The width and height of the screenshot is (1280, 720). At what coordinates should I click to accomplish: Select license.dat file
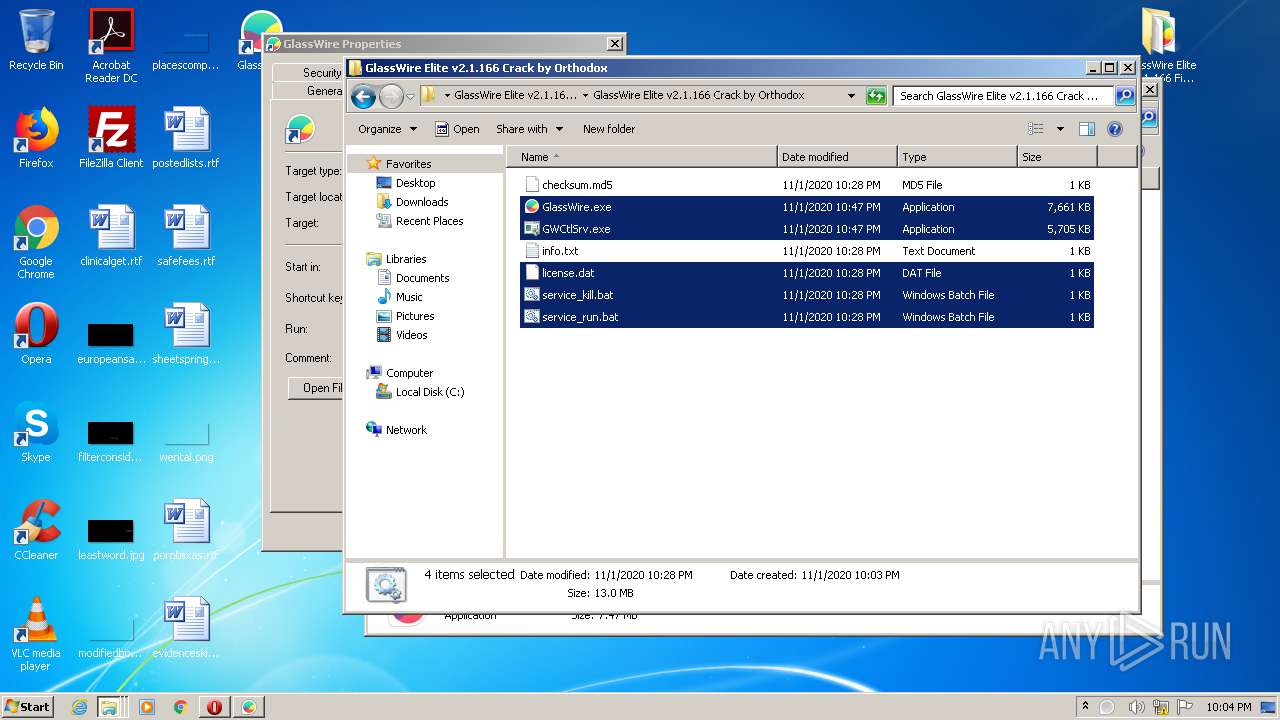[807, 273]
